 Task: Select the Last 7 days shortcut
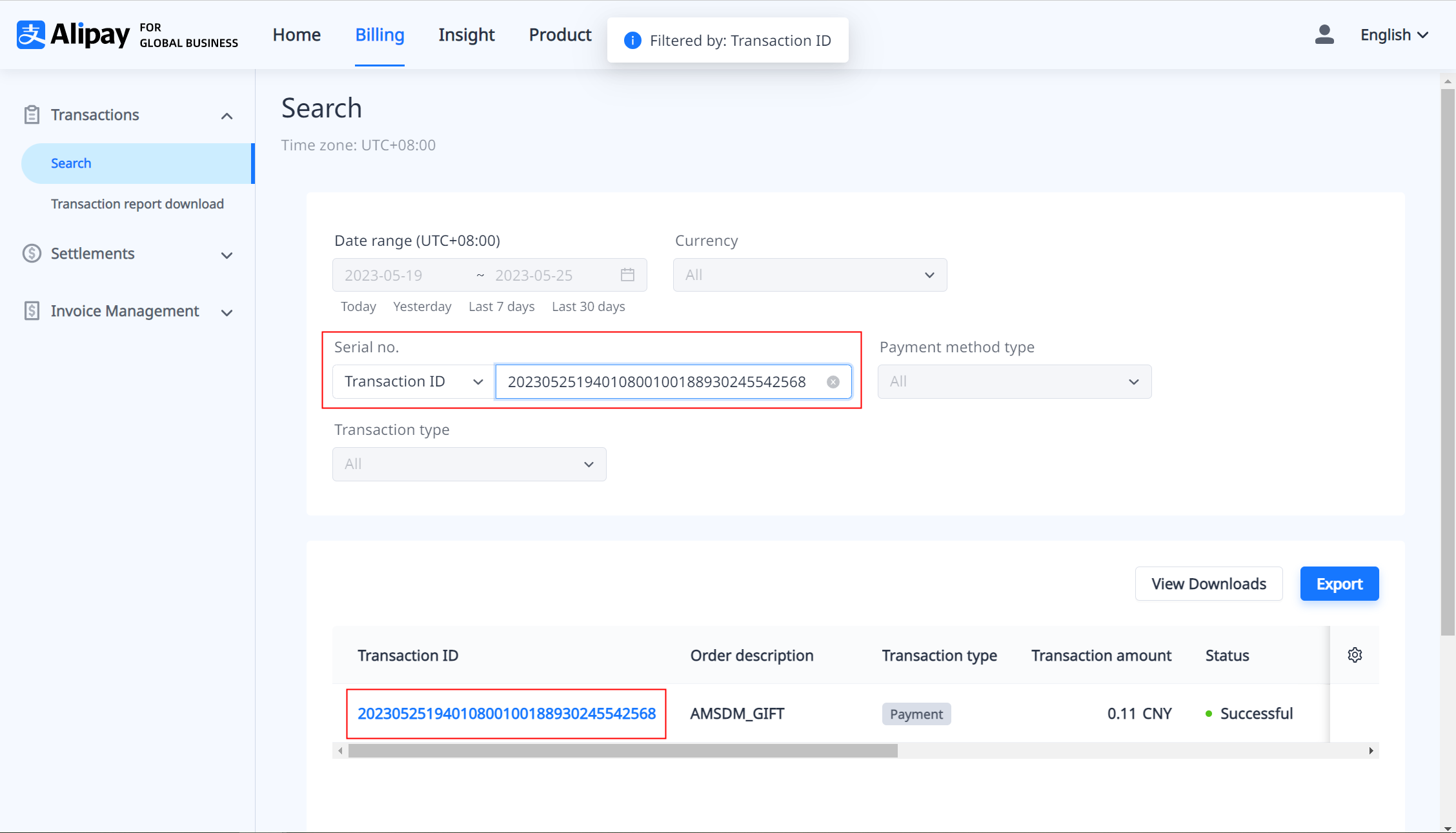501,306
